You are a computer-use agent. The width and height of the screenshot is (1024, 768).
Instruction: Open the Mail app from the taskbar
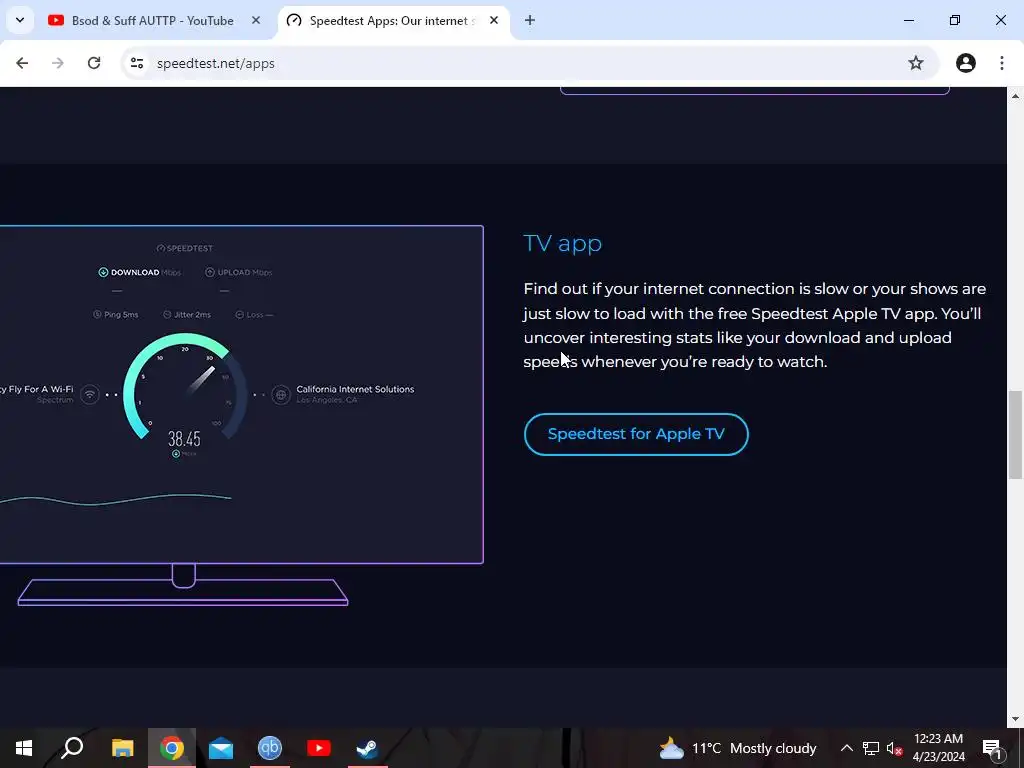(221, 748)
